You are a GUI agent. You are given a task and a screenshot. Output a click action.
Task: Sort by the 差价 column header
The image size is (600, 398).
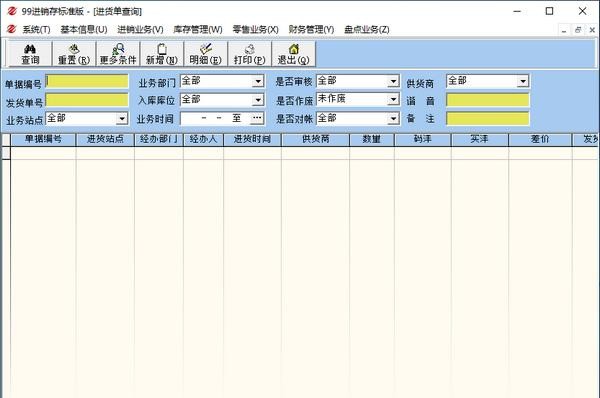pyautogui.click(x=540, y=140)
